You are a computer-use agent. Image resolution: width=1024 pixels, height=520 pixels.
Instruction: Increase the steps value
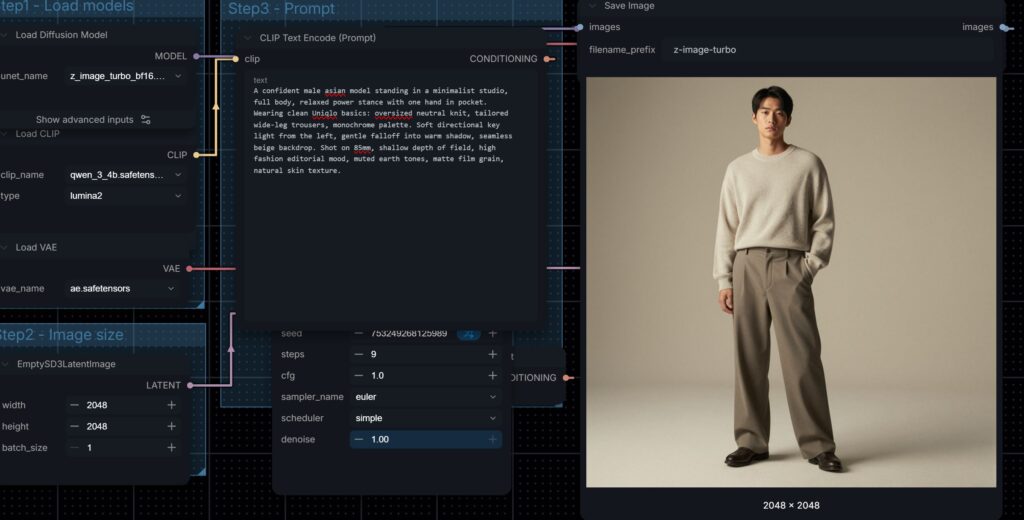click(x=492, y=354)
